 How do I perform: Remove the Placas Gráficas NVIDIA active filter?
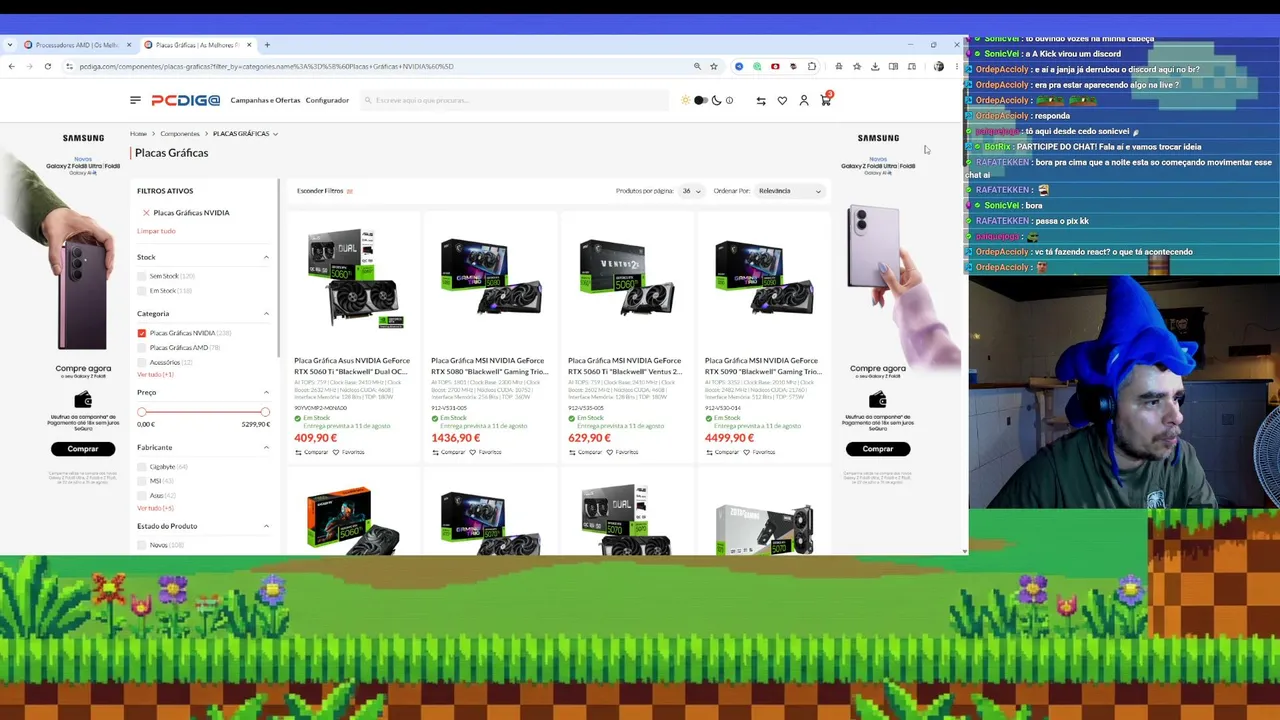tap(146, 213)
